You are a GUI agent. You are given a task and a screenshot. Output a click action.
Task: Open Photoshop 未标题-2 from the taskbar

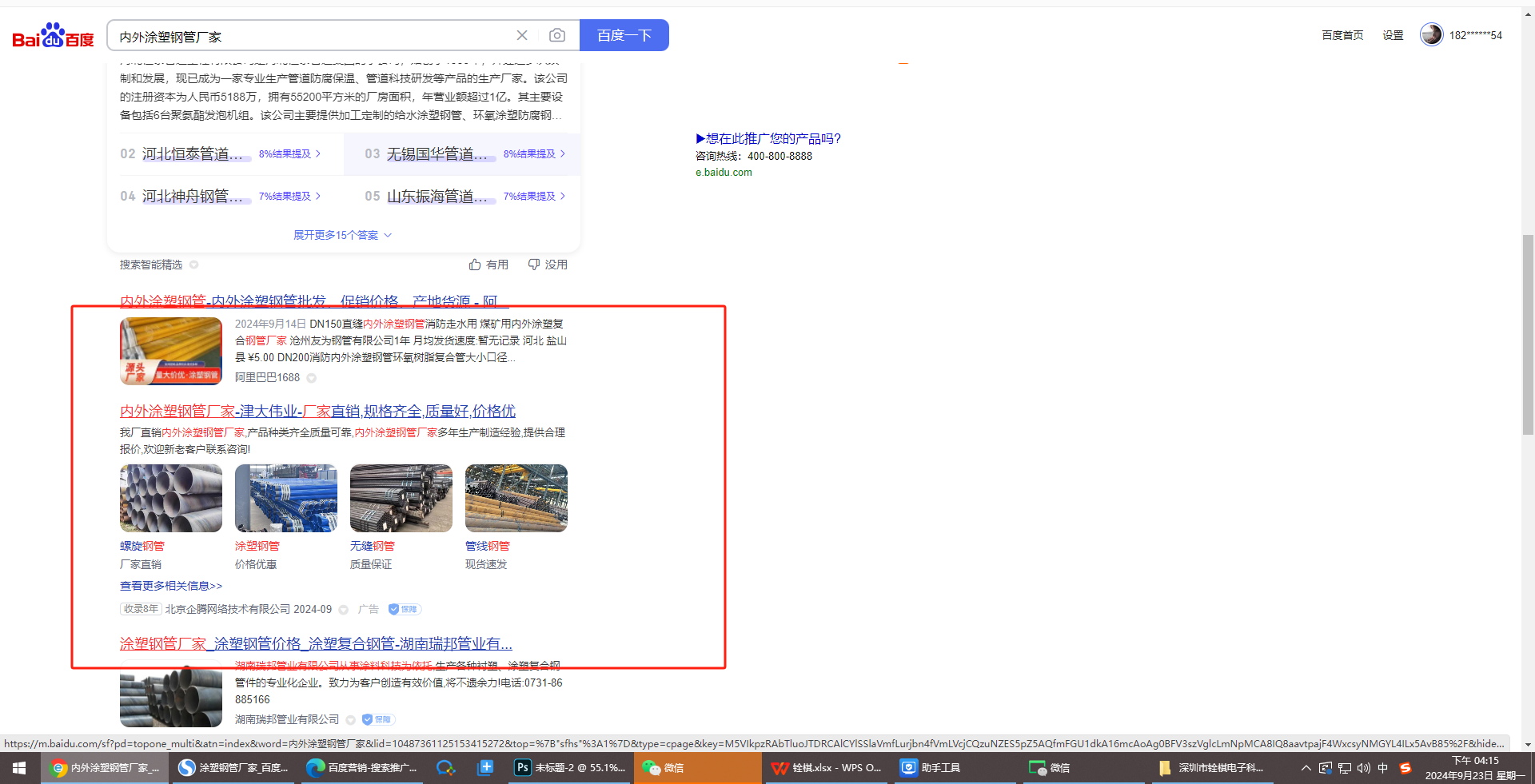pos(570,768)
